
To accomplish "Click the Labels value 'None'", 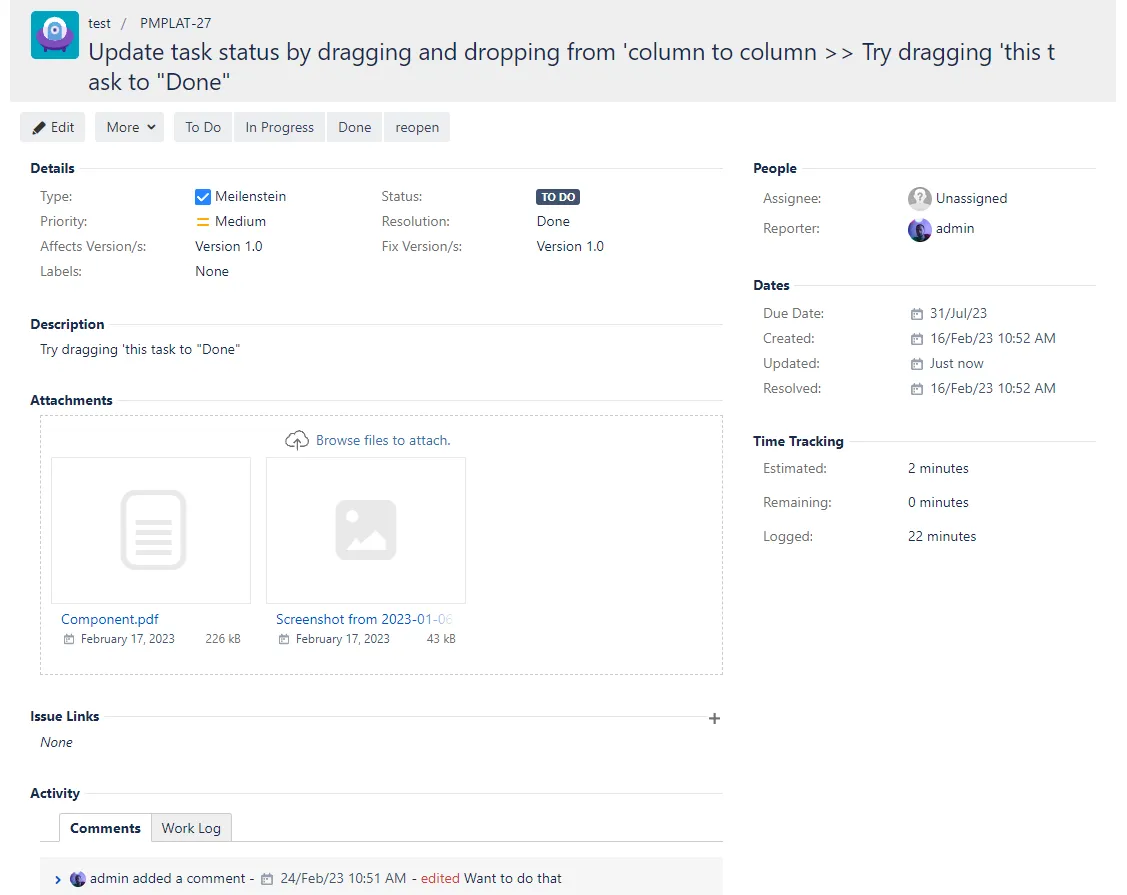I will point(212,272).
